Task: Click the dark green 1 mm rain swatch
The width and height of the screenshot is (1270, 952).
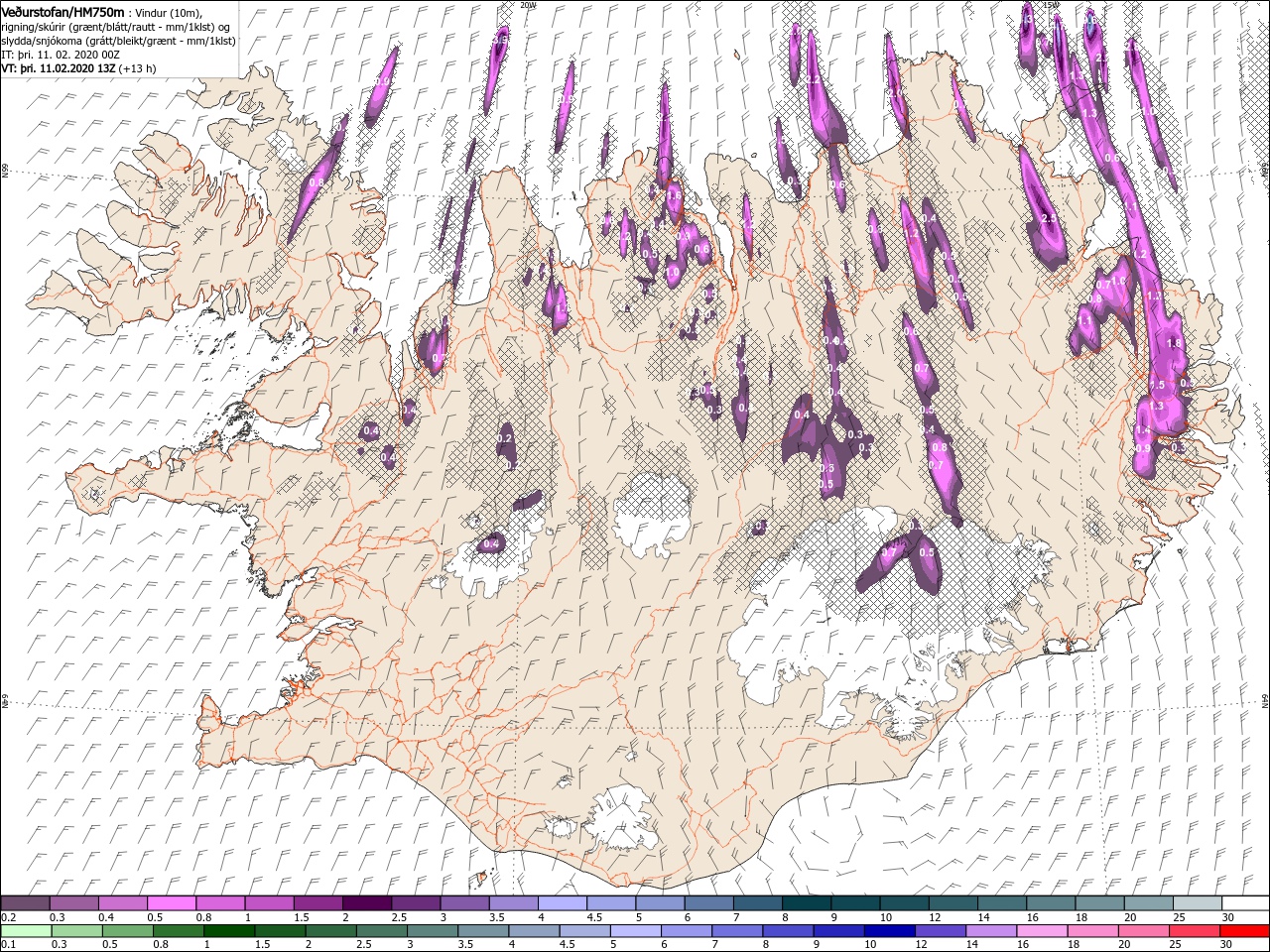Action: pos(228,930)
